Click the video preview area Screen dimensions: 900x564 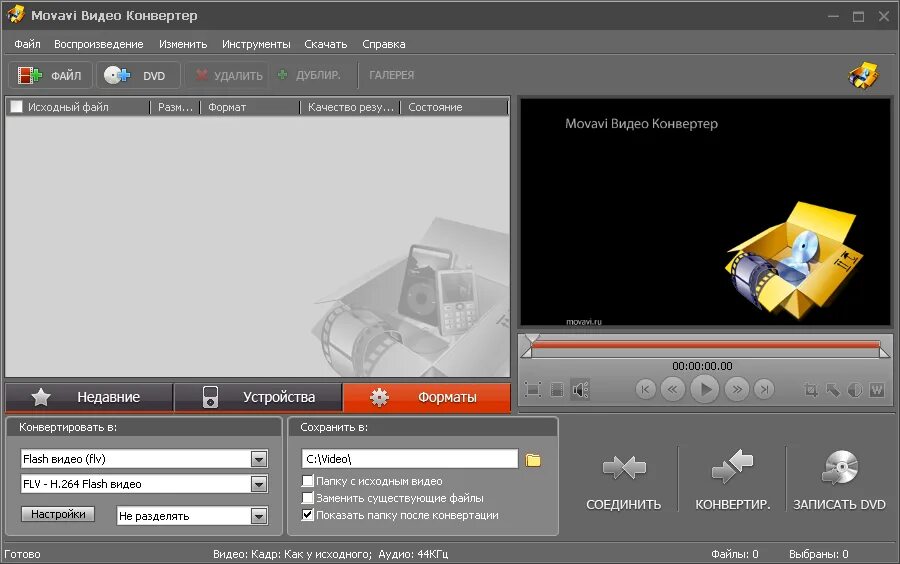(705, 212)
